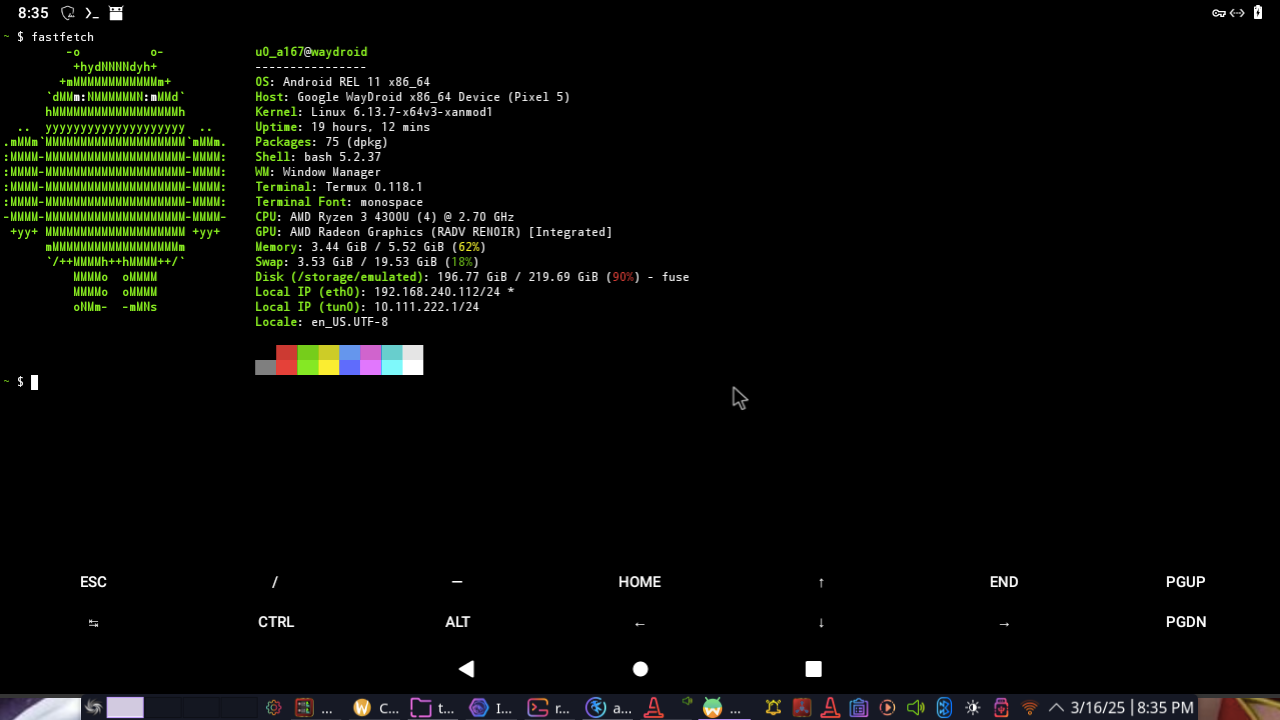Switch to the pink folder taskbar window

tap(421, 708)
